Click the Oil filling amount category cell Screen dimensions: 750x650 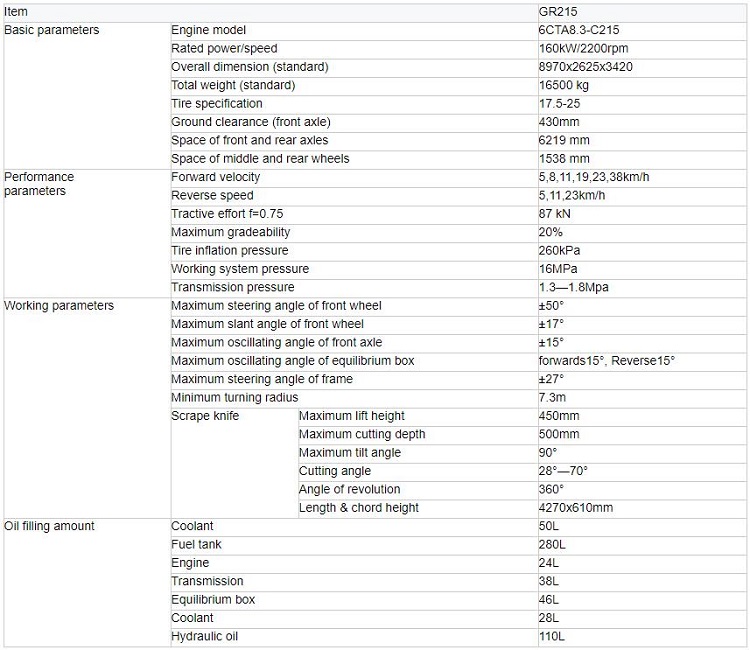[87, 583]
